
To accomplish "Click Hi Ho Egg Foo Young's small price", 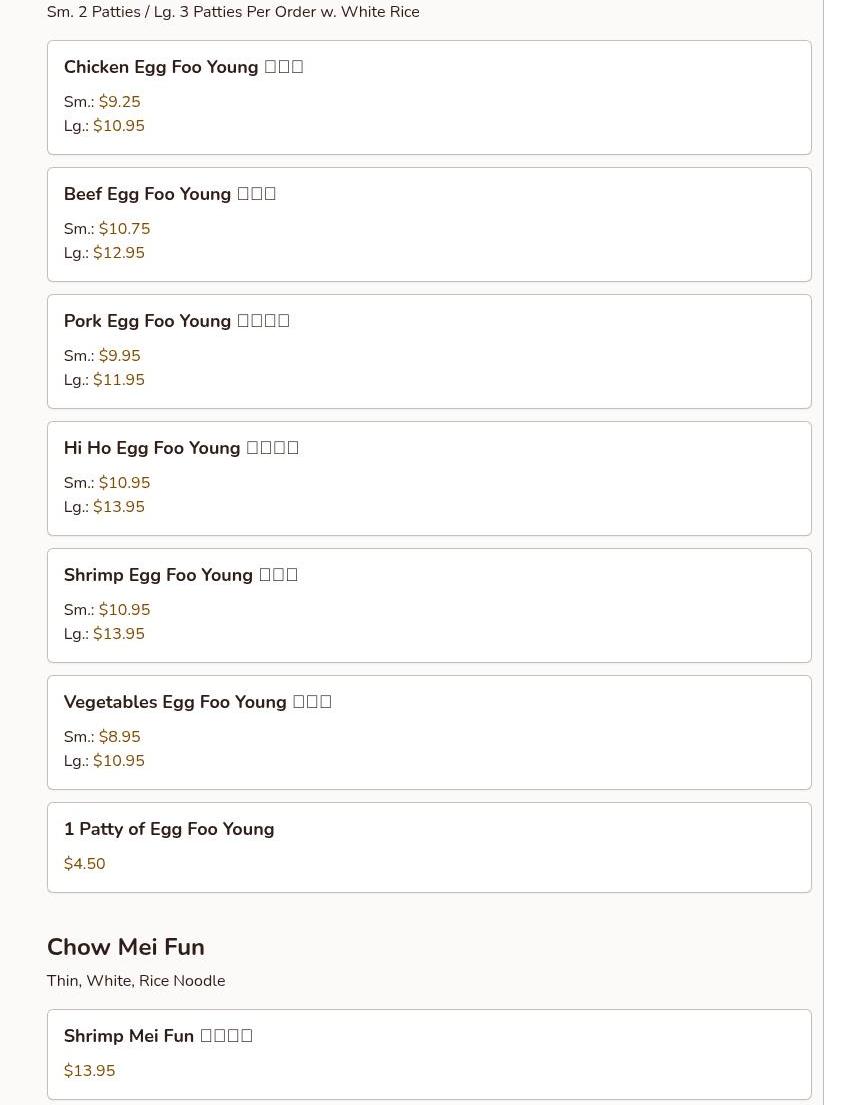I will click(124, 483).
